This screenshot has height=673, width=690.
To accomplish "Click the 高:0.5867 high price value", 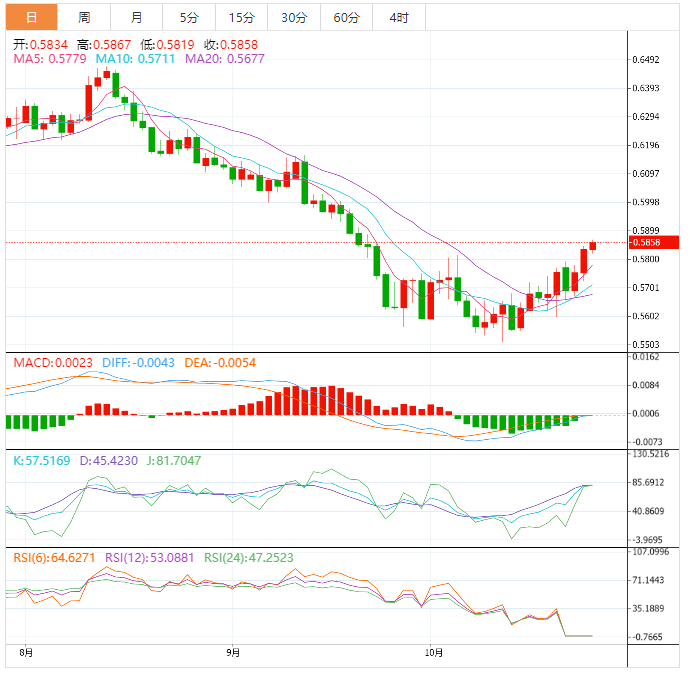I will coord(104,44).
